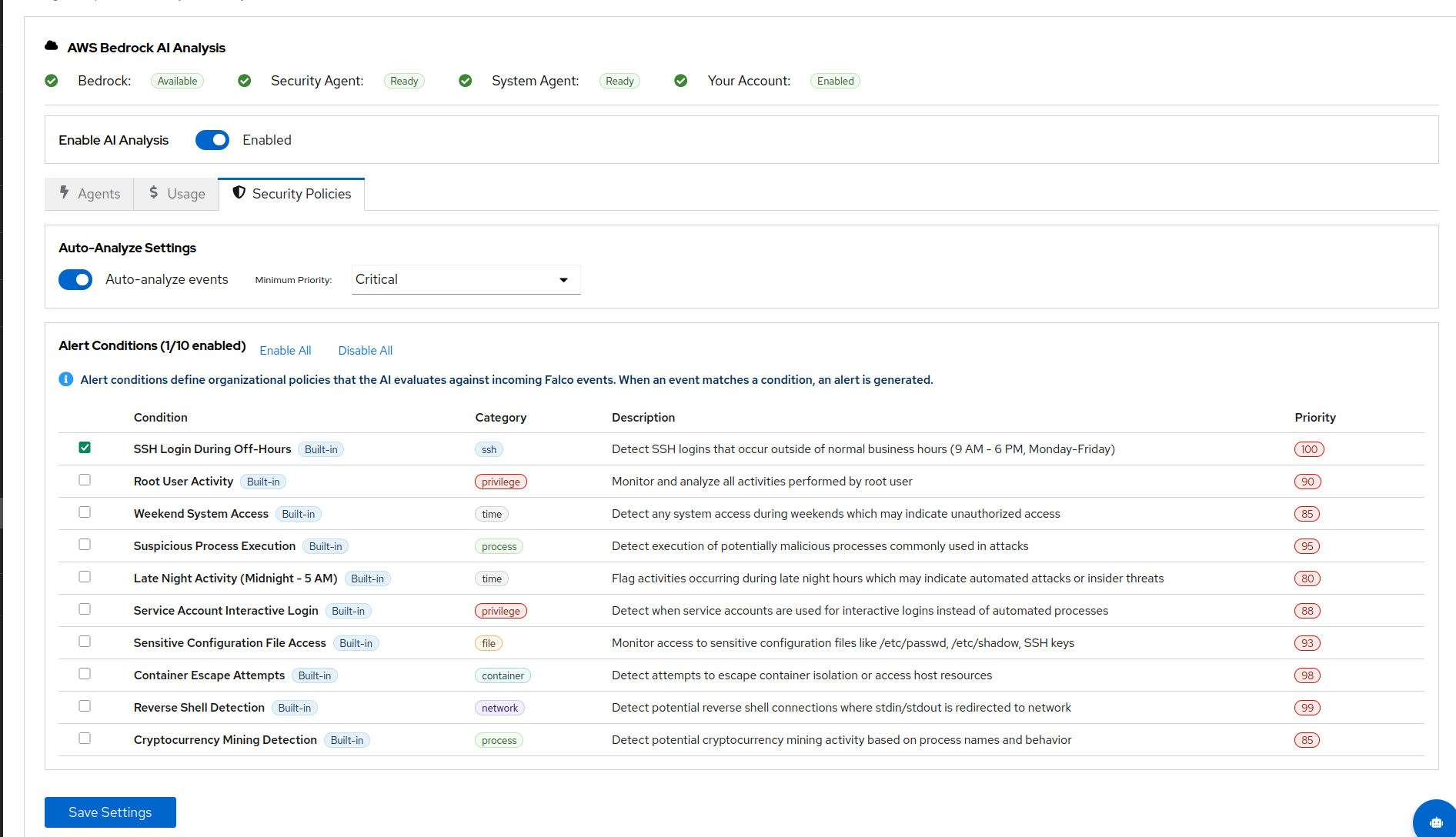Open the Minimum Priority Critical dropdown
This screenshot has width=1456, height=837.
[466, 279]
